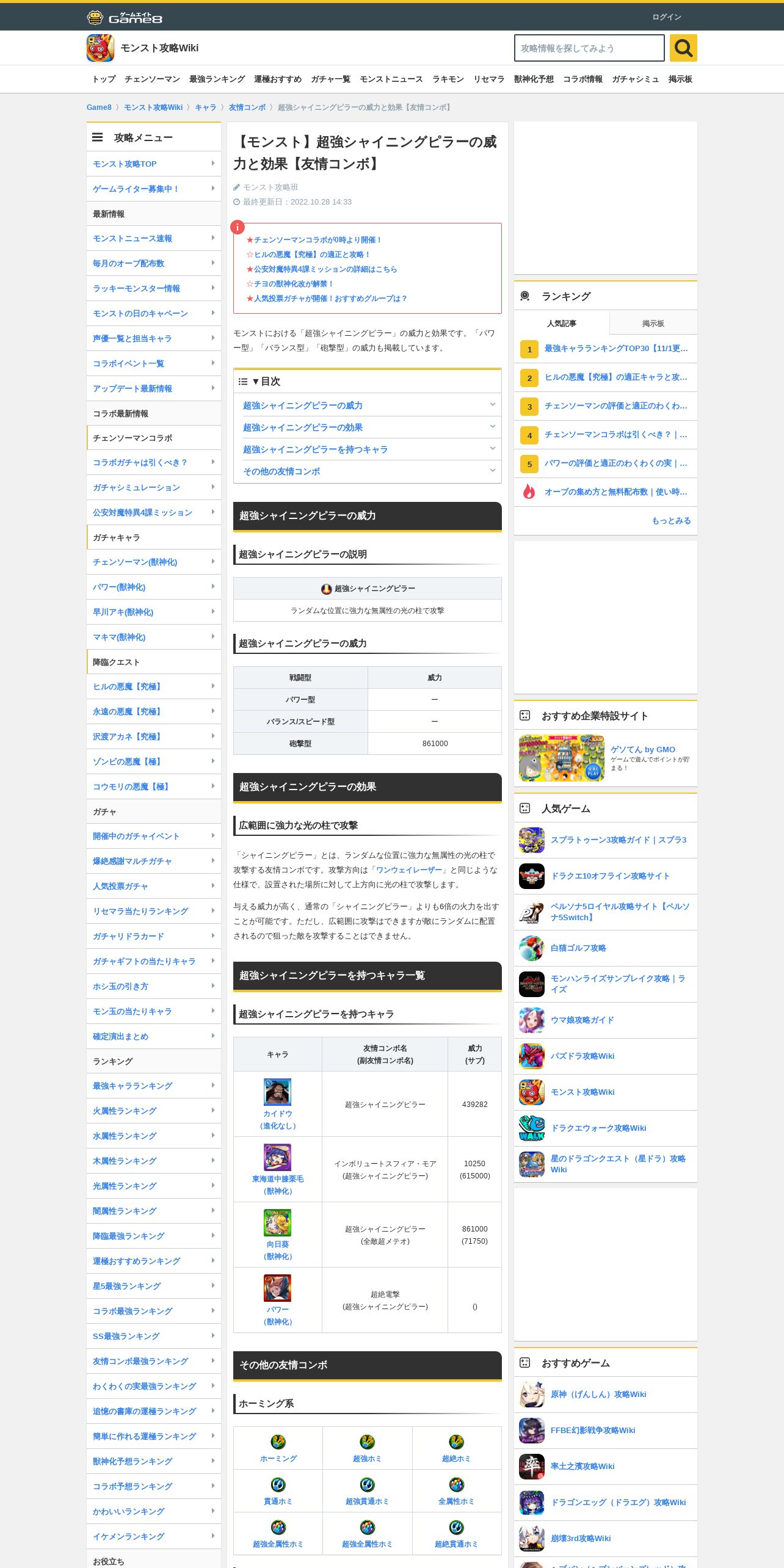Click the arrow on ガチャシミュレーション sidebar row
The image size is (784, 1568).
[x=212, y=487]
